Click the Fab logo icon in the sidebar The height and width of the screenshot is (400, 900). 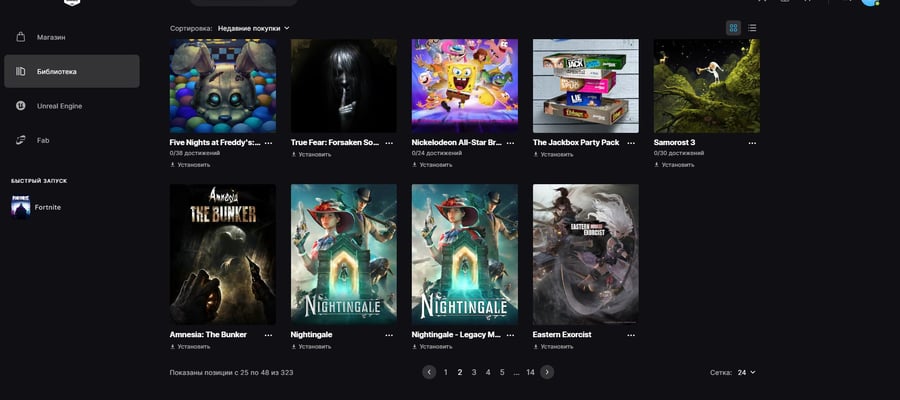21,140
